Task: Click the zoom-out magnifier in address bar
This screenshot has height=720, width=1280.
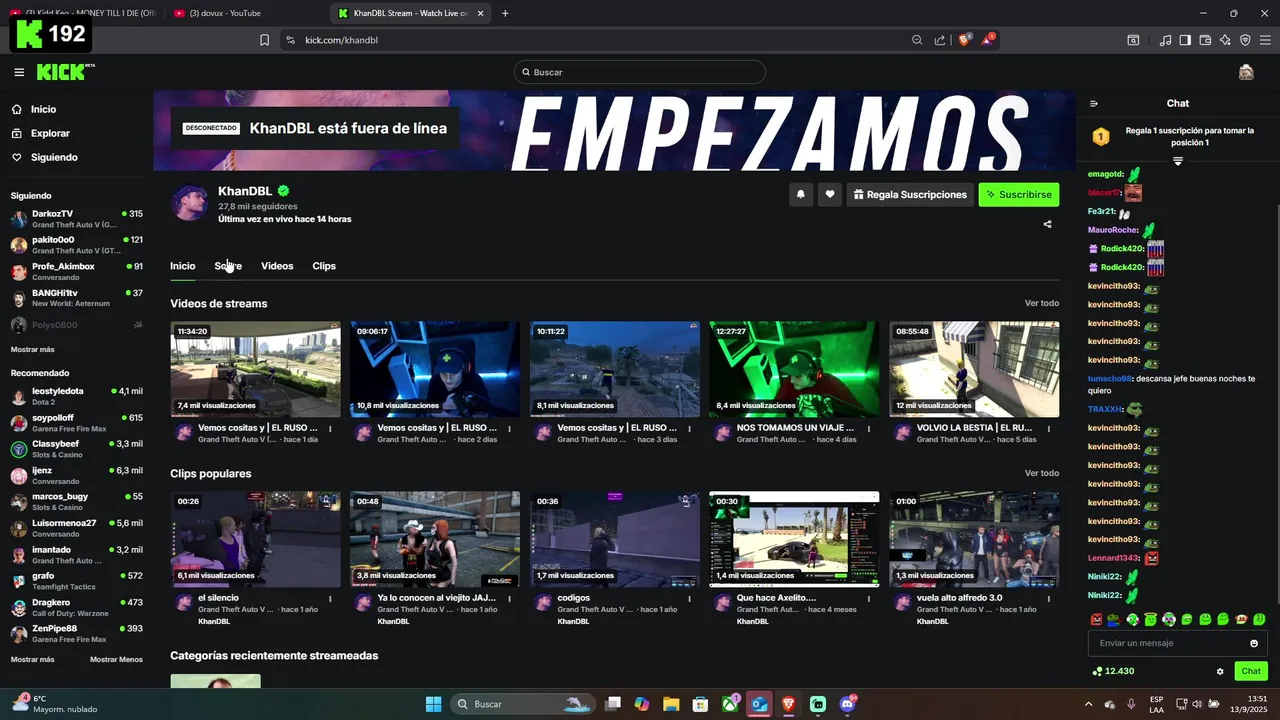Action: click(917, 40)
